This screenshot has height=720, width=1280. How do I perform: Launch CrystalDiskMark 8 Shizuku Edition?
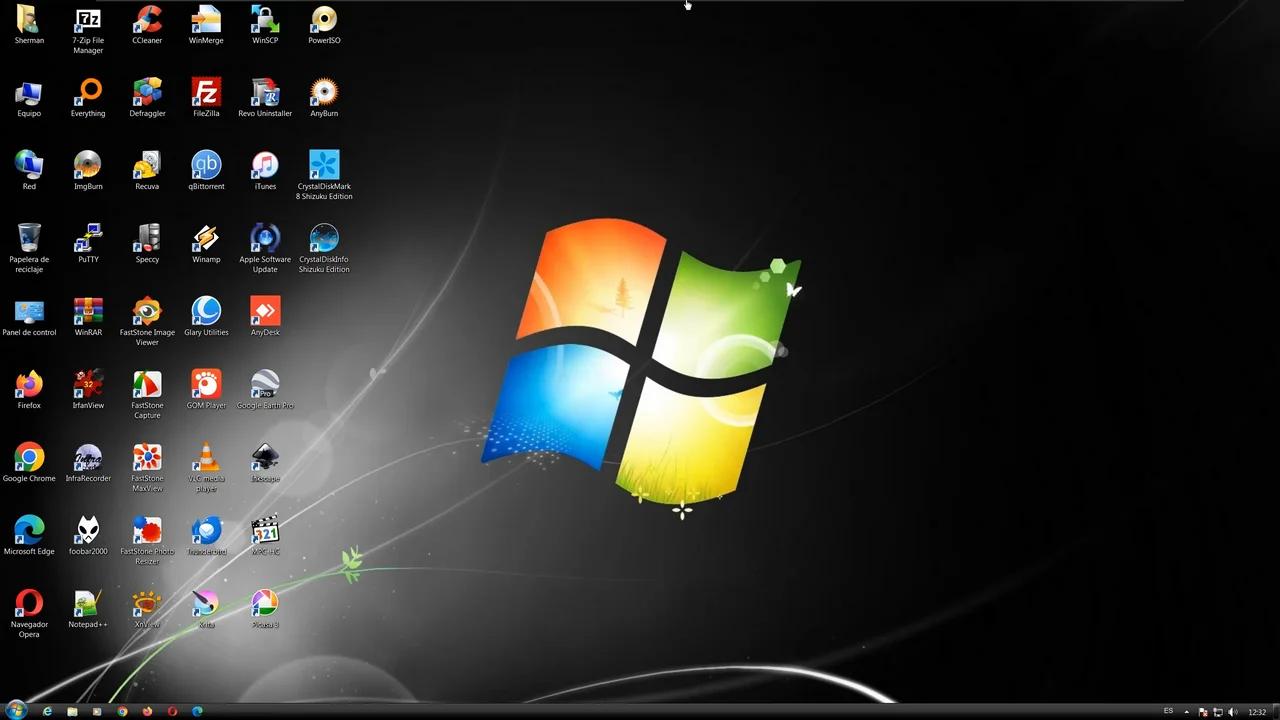[324, 164]
